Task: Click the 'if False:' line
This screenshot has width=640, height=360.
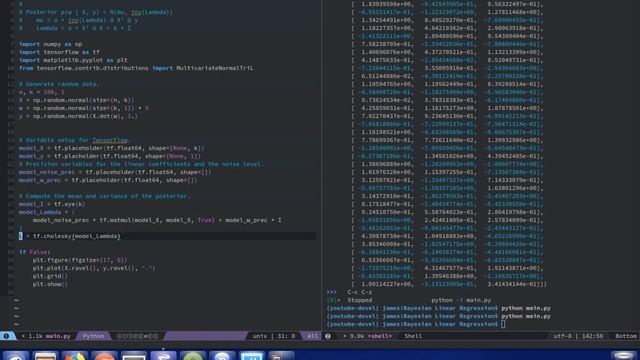Action: (x=35, y=252)
